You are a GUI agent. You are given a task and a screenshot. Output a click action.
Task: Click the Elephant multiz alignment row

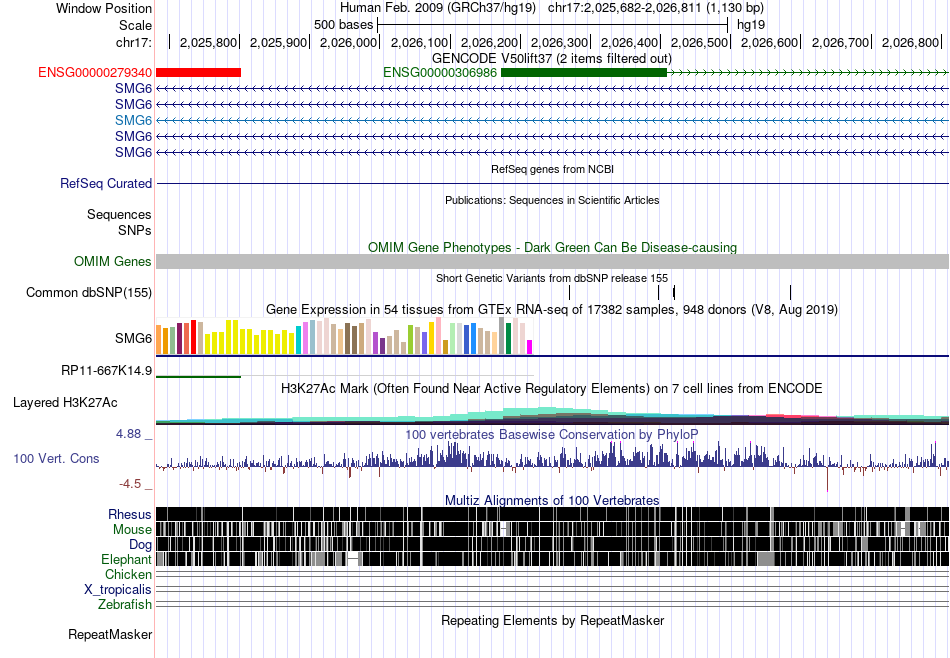click(553, 559)
